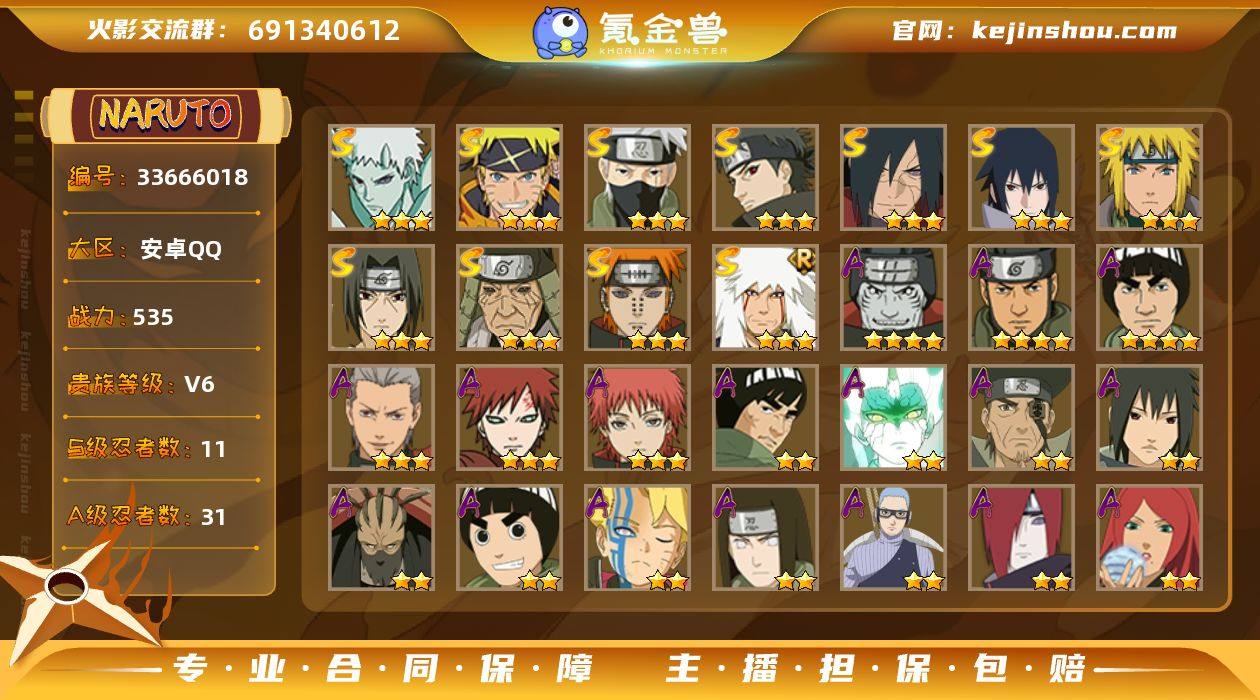
Task: Click the account number 33666018
Action: point(192,177)
